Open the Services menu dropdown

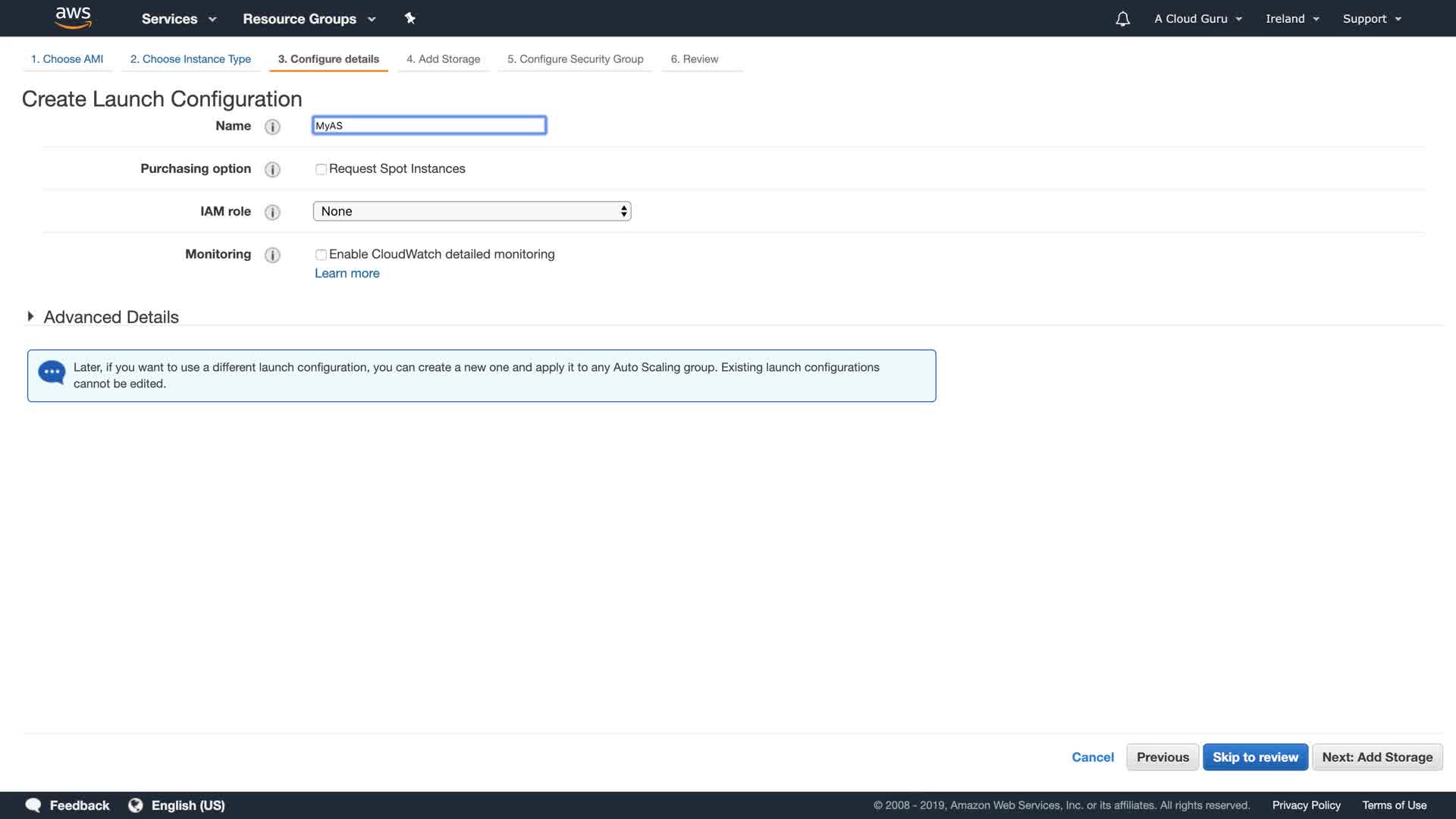pos(179,19)
